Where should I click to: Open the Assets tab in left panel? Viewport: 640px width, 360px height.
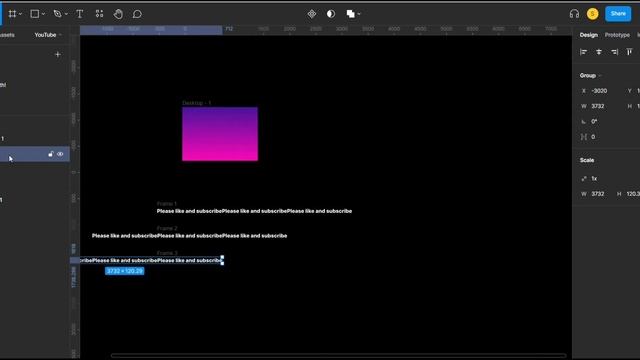tap(7, 35)
